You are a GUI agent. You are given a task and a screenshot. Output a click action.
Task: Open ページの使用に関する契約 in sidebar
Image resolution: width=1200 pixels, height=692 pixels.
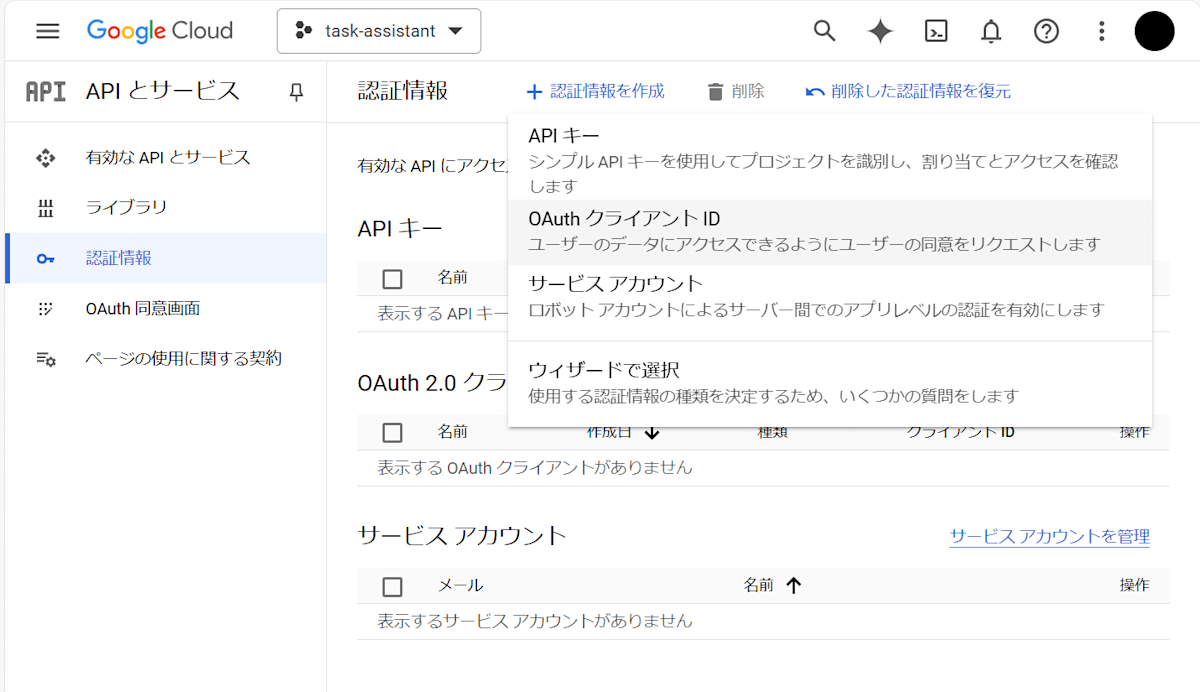coord(183,359)
